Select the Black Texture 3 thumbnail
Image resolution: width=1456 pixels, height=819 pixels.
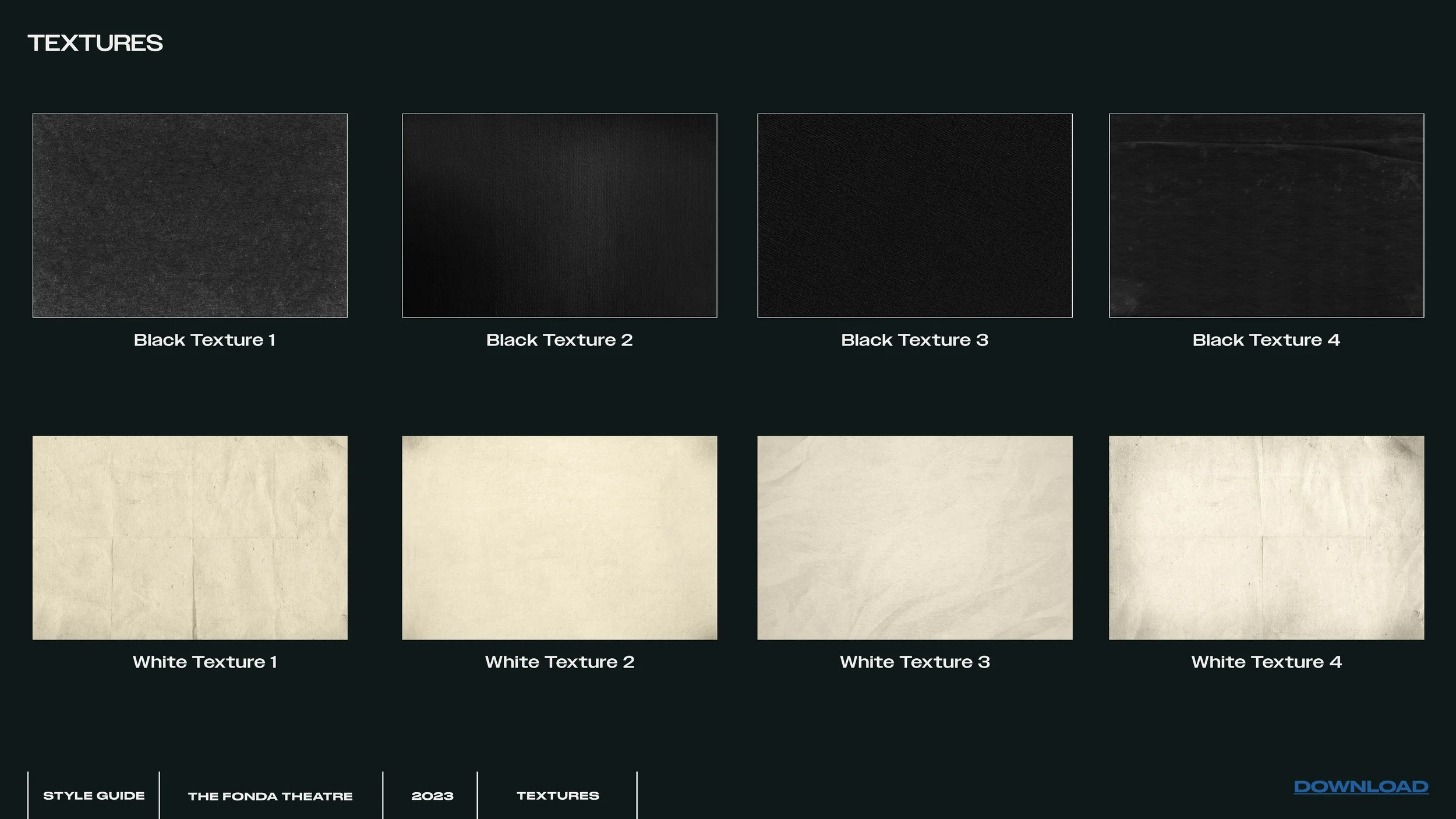(914, 216)
